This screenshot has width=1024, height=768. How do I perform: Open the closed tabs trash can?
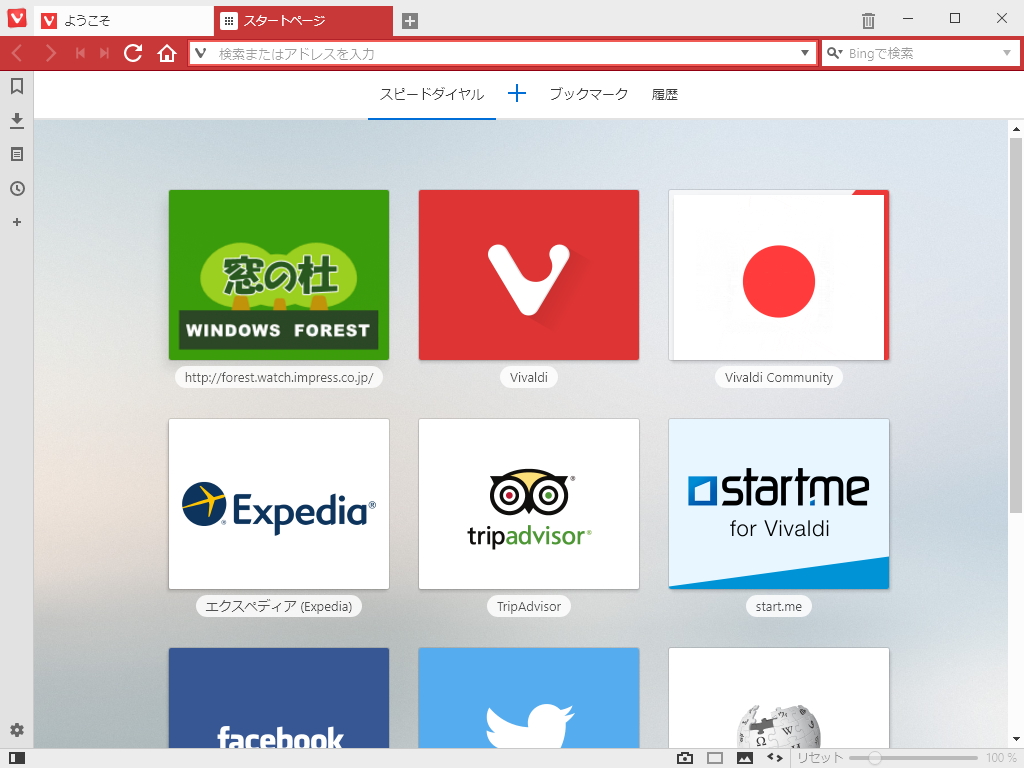[868, 21]
